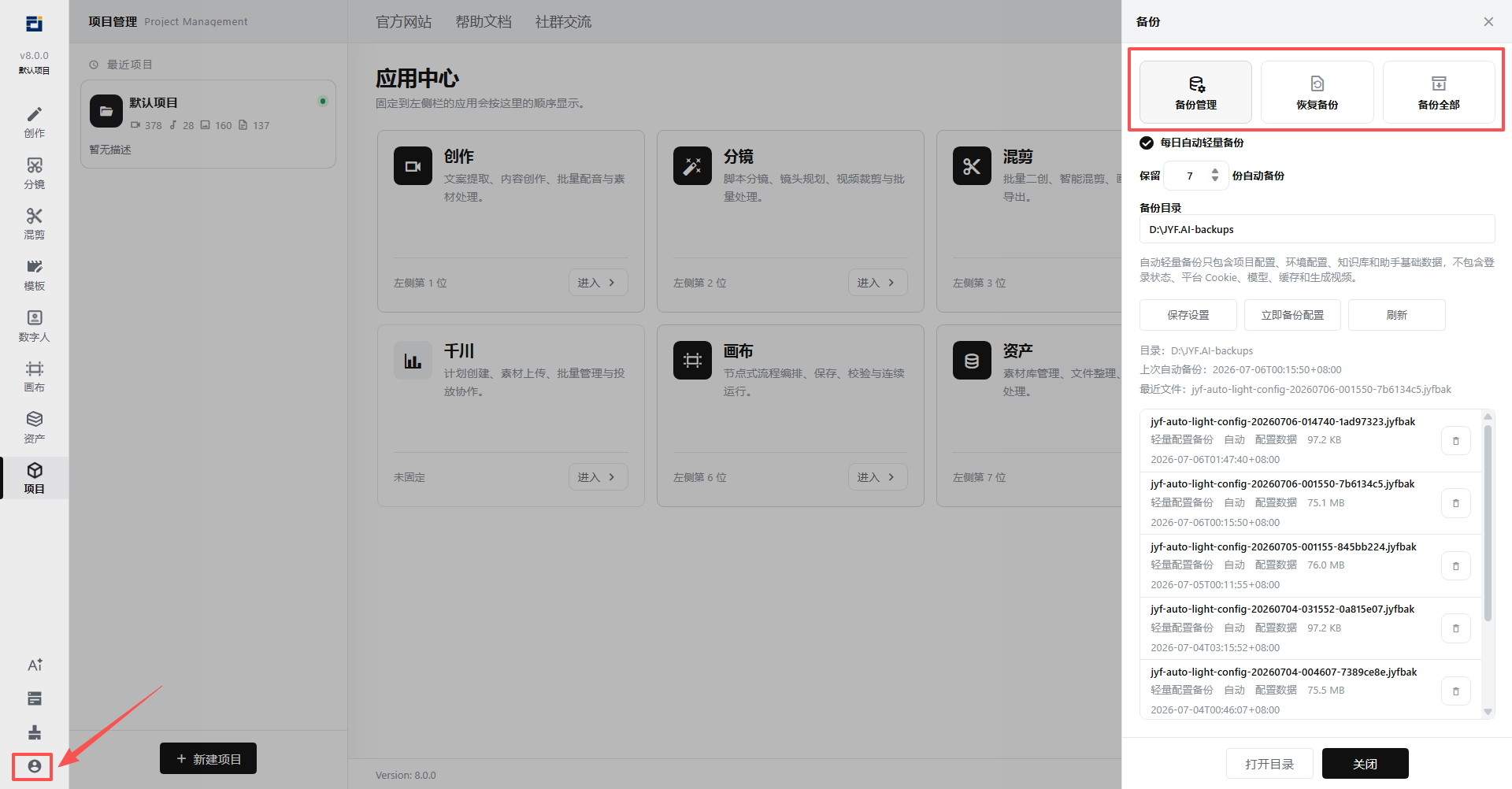
Task: Click 创作 card camera icon
Action: (413, 166)
